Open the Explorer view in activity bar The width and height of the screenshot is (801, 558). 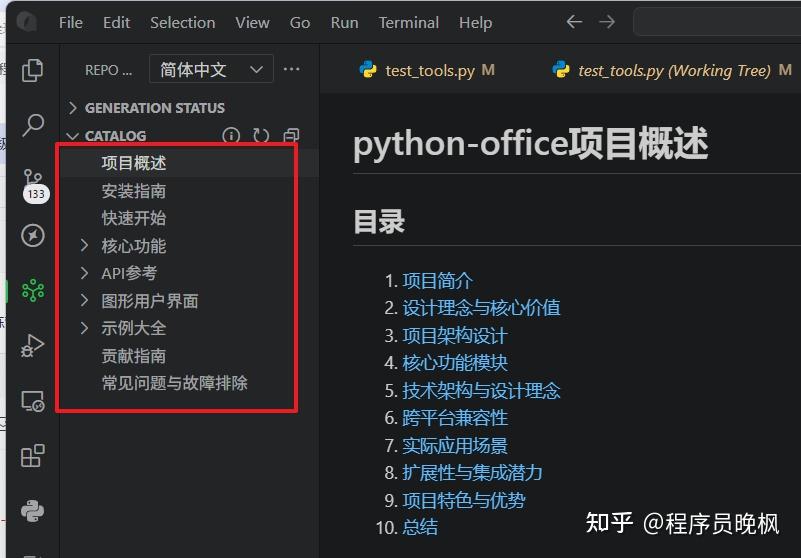[32, 70]
